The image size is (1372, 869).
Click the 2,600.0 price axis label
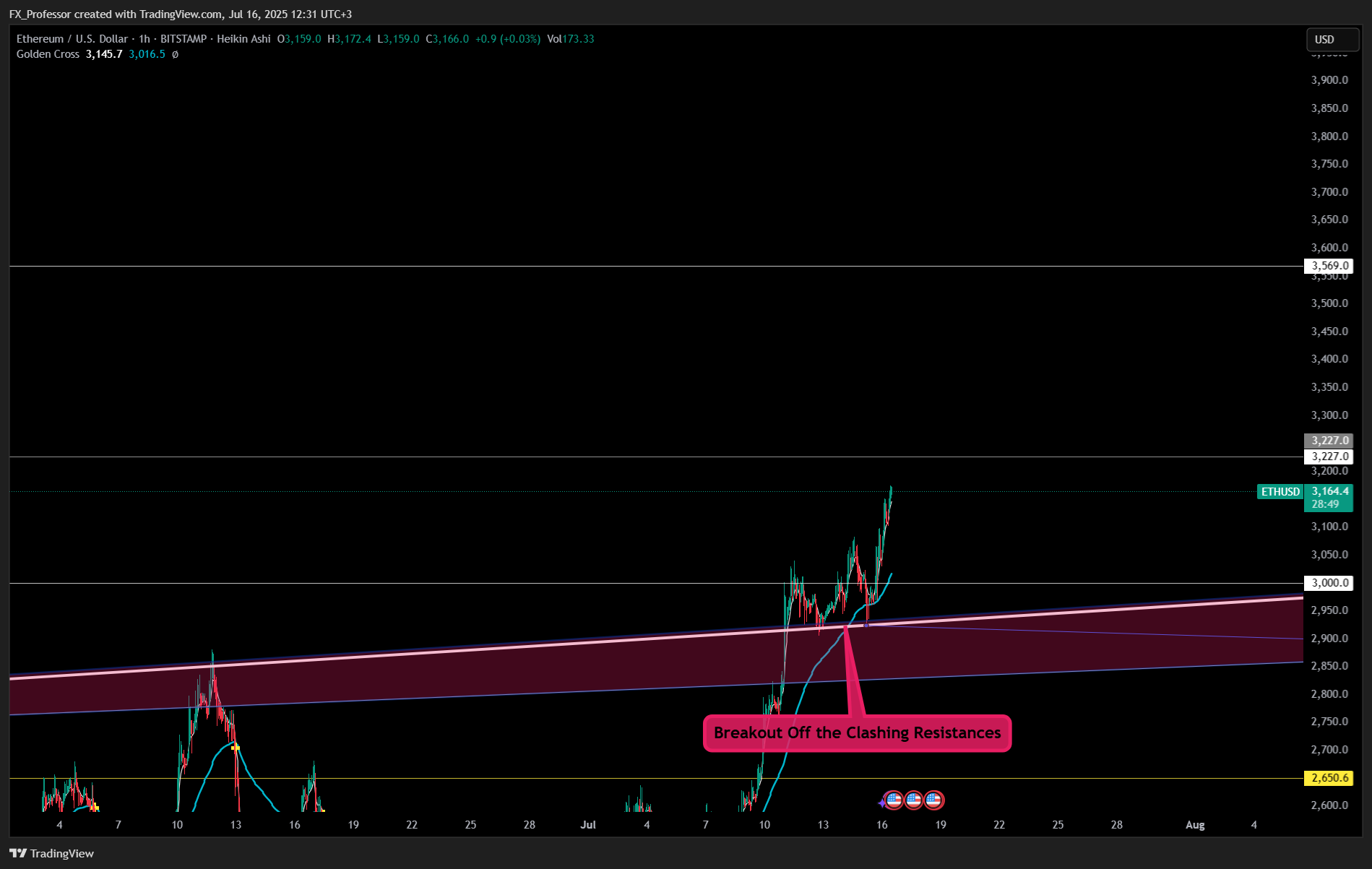tap(1330, 805)
